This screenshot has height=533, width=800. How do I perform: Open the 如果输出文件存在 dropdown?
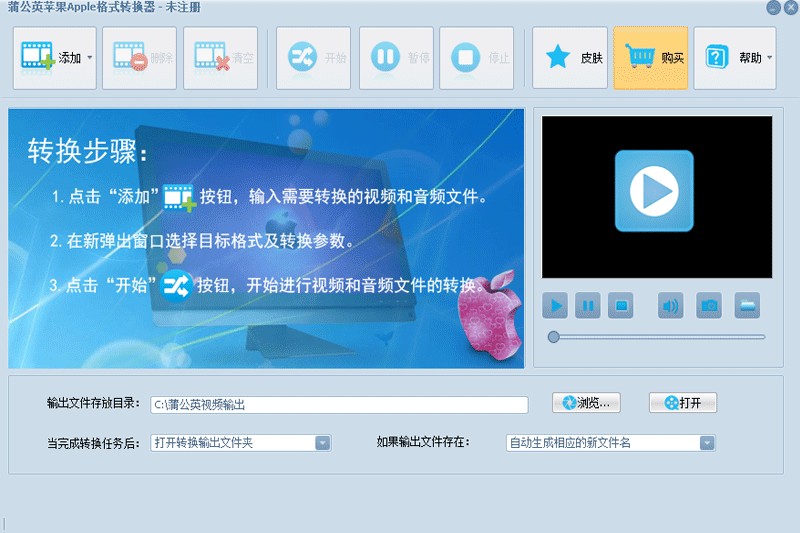pos(611,443)
